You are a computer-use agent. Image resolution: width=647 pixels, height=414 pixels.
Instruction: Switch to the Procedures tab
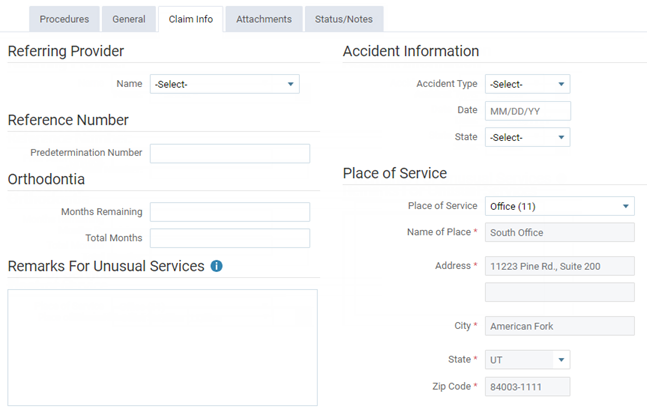coord(64,19)
